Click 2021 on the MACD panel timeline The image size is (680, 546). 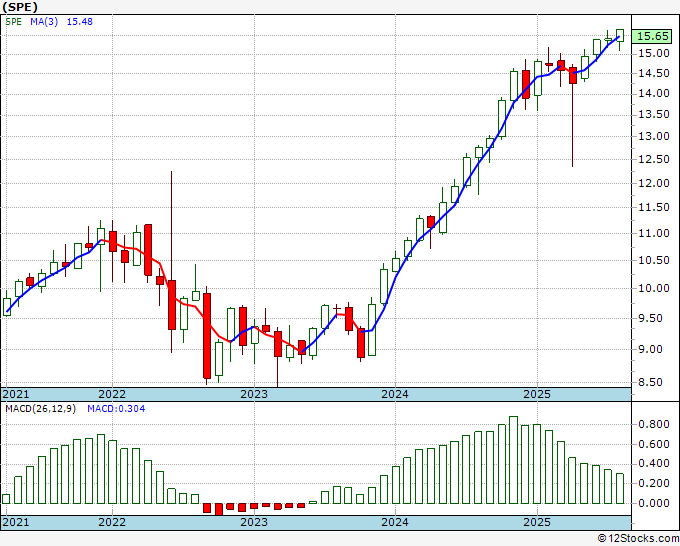click(x=16, y=522)
